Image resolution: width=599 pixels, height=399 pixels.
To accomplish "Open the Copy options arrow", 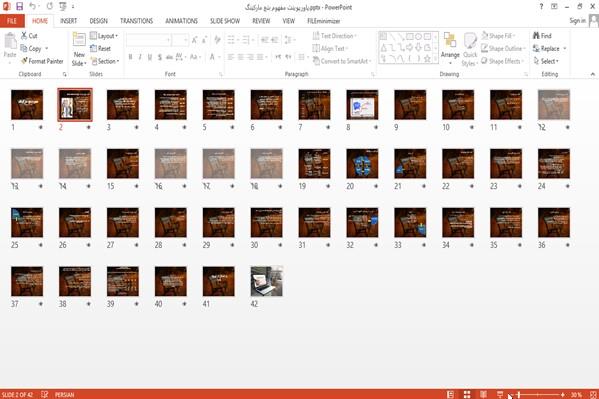I will pyautogui.click(x=47, y=49).
